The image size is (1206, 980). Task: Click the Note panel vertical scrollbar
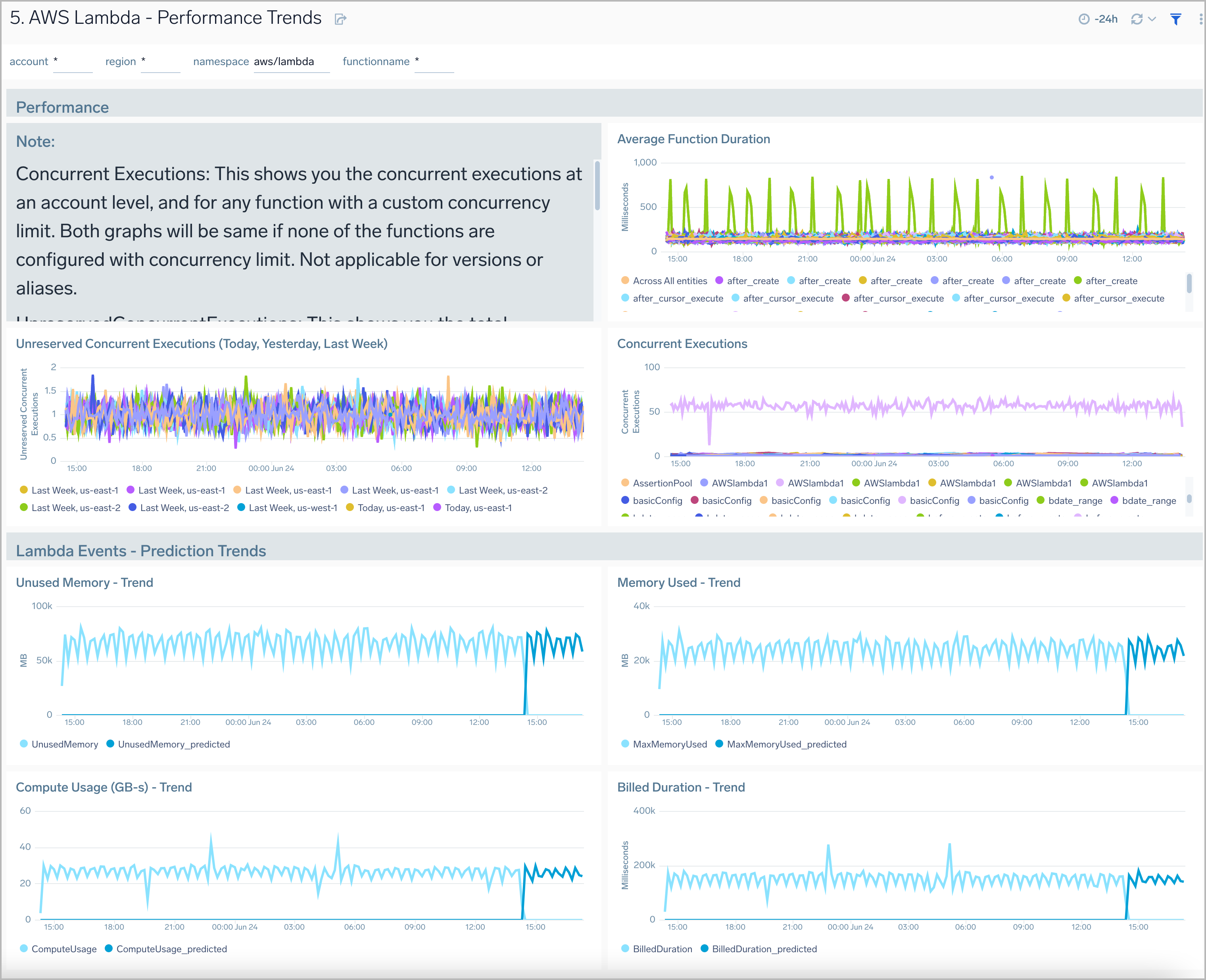pos(597,185)
